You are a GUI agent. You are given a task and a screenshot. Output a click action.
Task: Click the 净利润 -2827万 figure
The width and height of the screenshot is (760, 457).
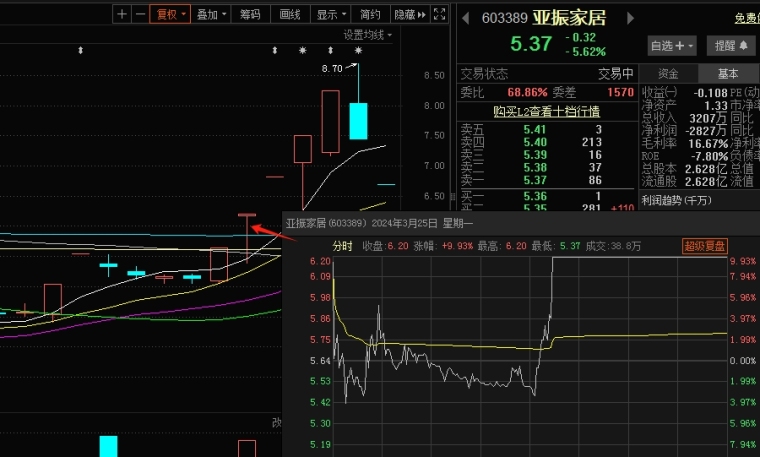coord(706,131)
